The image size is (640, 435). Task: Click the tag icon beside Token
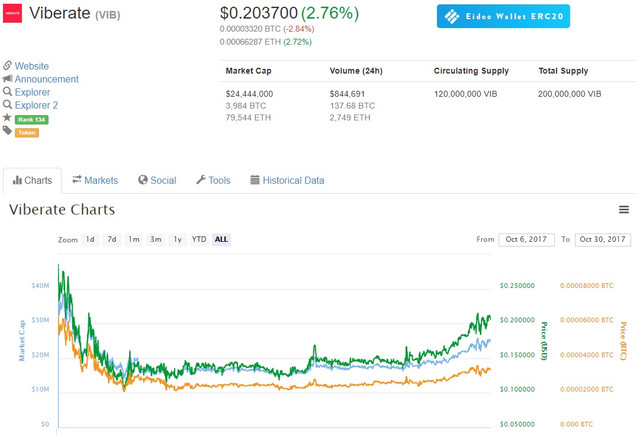pyautogui.click(x=7, y=131)
